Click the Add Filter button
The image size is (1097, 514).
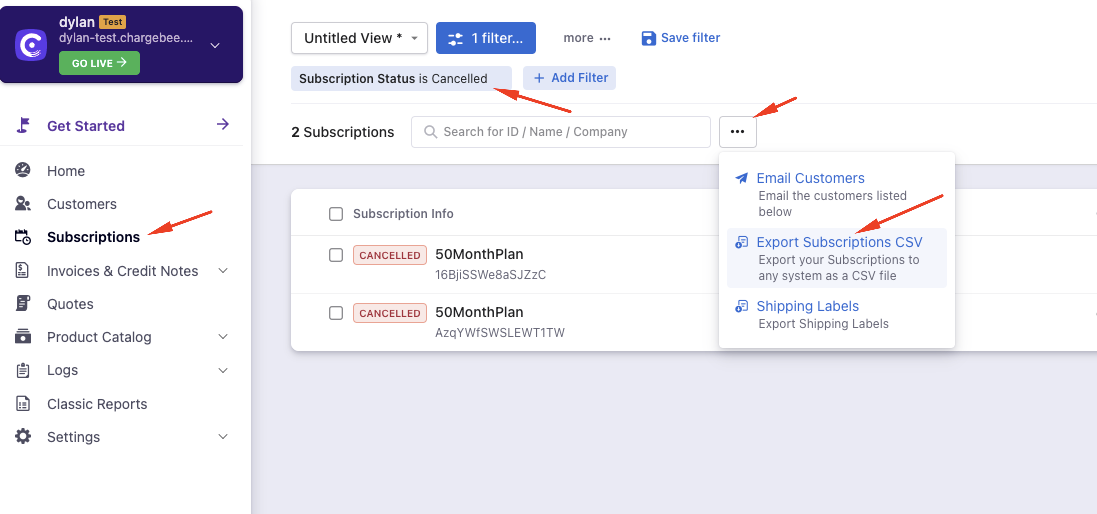569,78
